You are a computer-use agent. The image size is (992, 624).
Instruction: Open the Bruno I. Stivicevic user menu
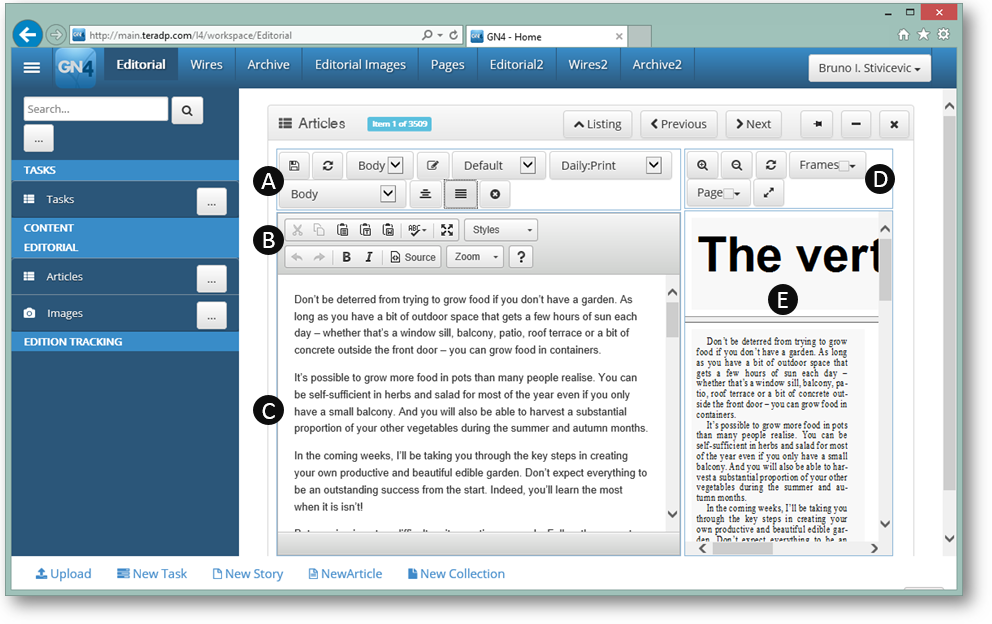click(869, 68)
